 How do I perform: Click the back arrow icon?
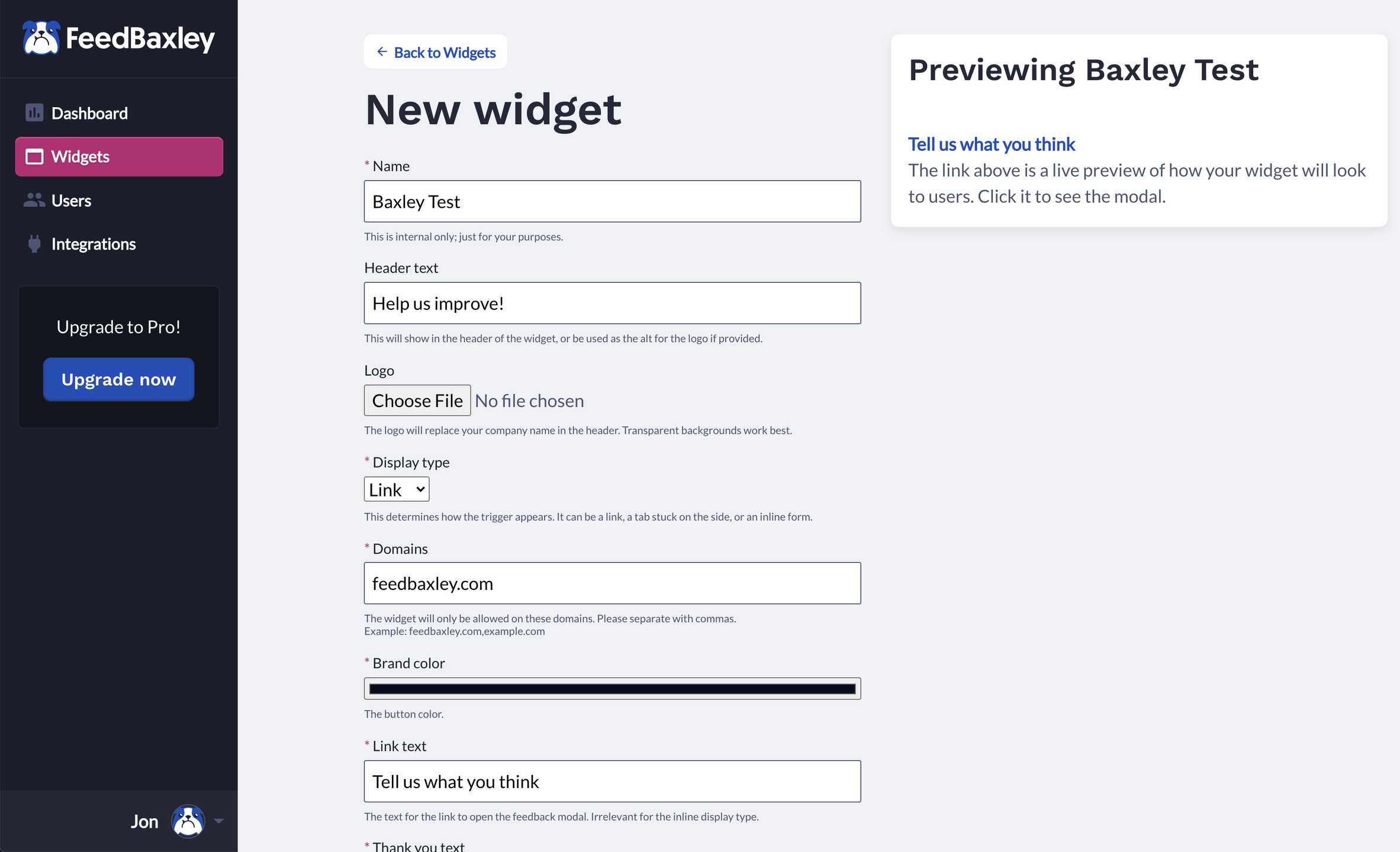click(x=382, y=52)
